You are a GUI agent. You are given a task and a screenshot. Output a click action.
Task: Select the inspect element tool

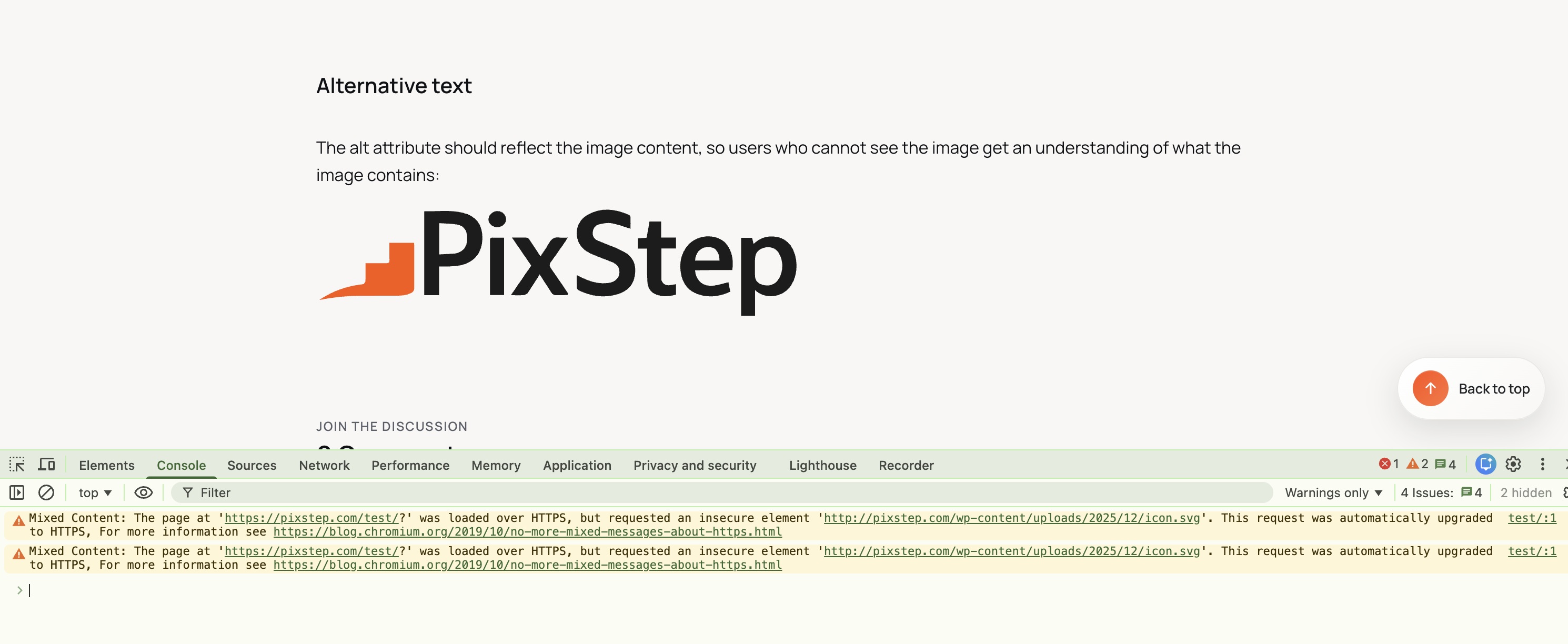[x=16, y=464]
